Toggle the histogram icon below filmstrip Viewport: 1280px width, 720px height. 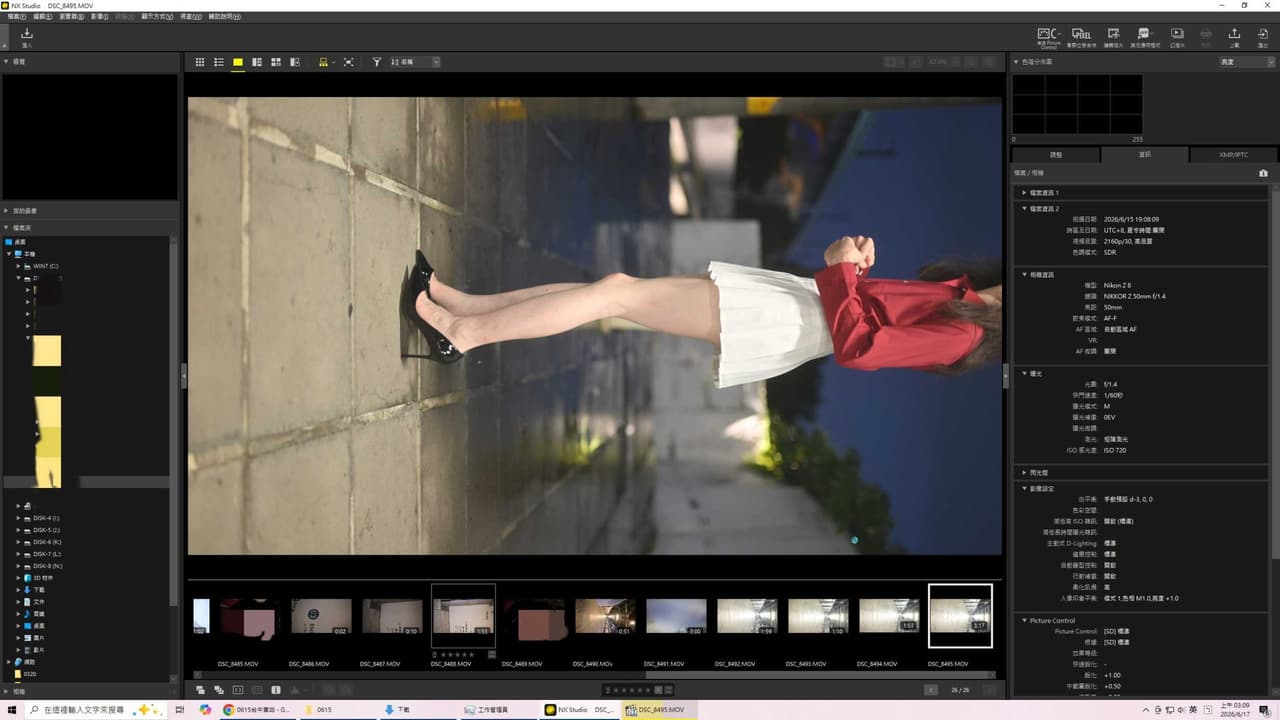[x=295, y=690]
